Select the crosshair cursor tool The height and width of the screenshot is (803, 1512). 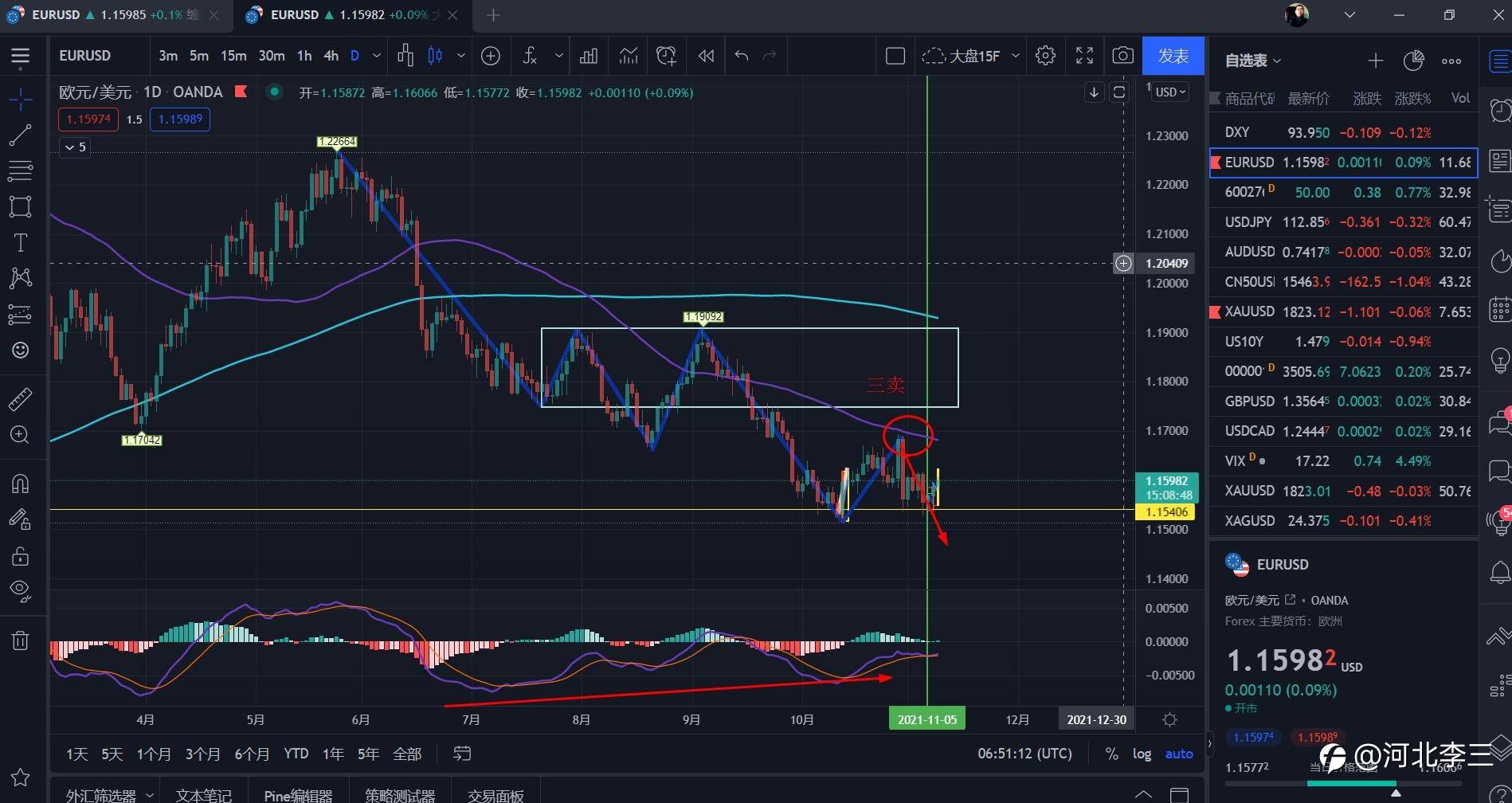pos(21,100)
